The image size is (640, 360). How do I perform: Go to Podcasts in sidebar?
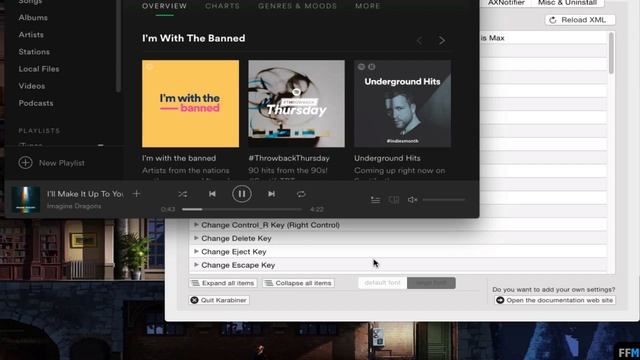pyautogui.click(x=36, y=103)
